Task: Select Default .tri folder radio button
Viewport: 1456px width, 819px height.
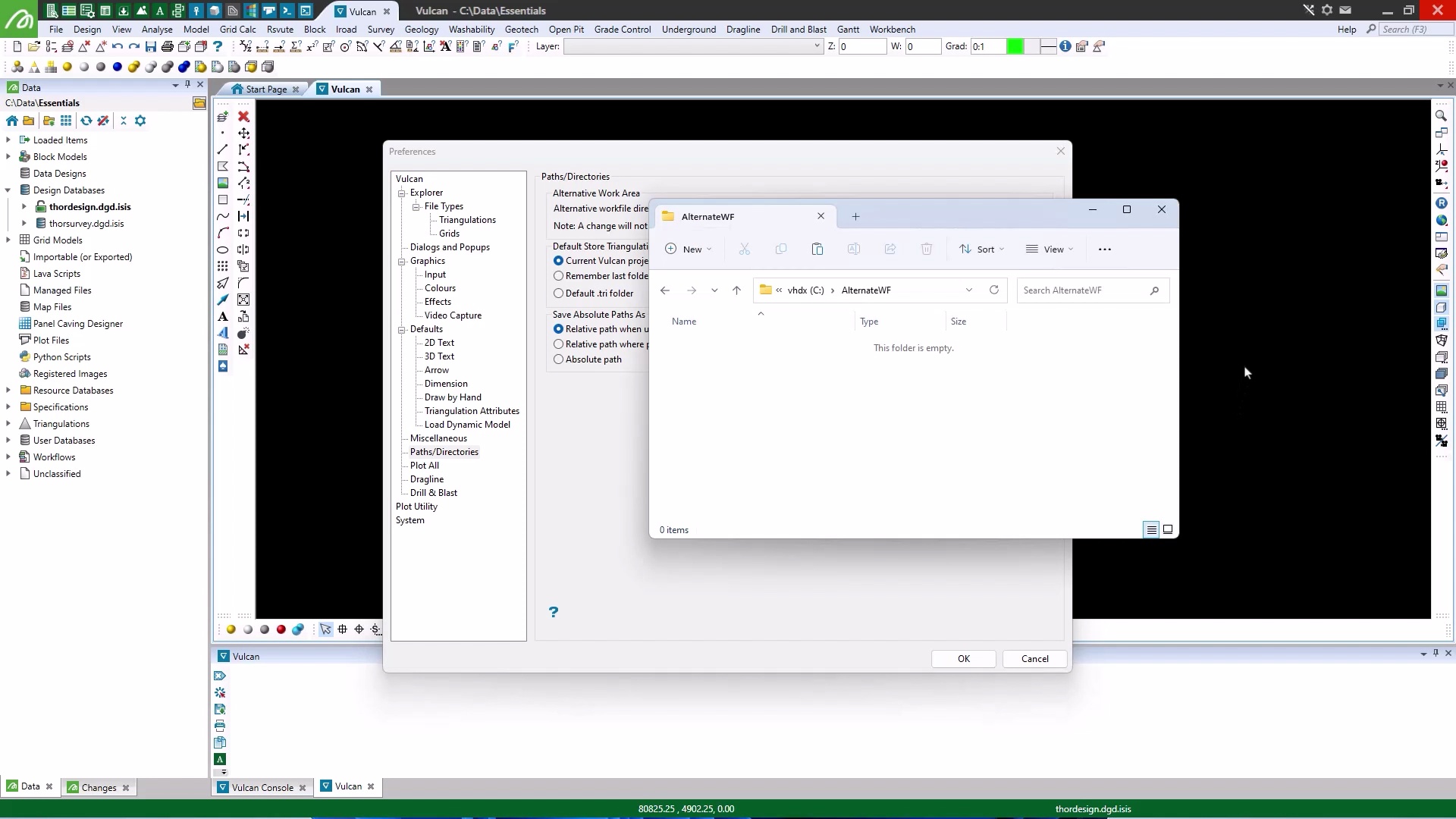Action: pyautogui.click(x=559, y=293)
